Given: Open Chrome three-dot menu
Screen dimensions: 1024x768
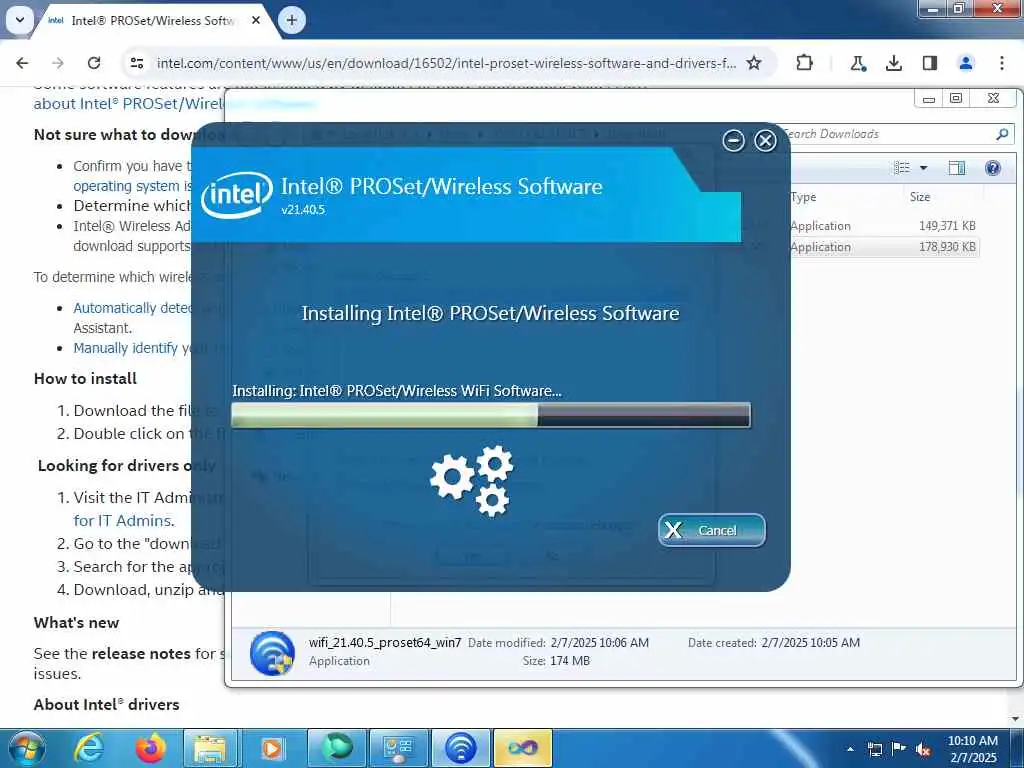Looking at the screenshot, I should (x=1002, y=63).
